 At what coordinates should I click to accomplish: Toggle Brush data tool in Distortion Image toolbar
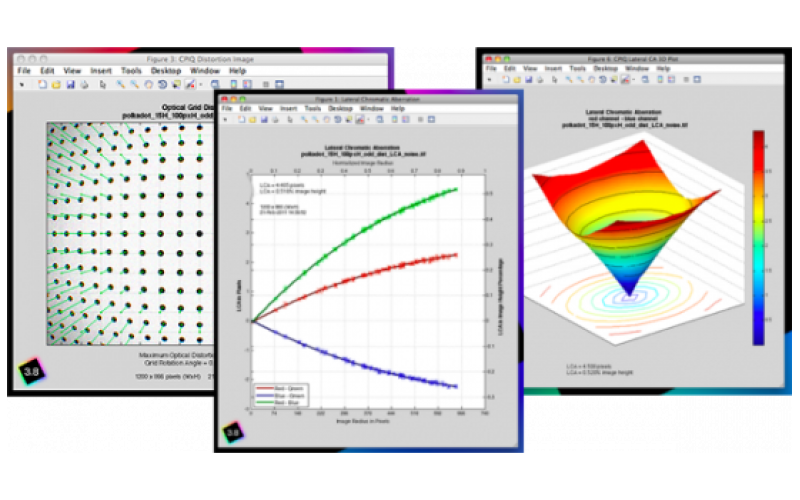point(190,85)
